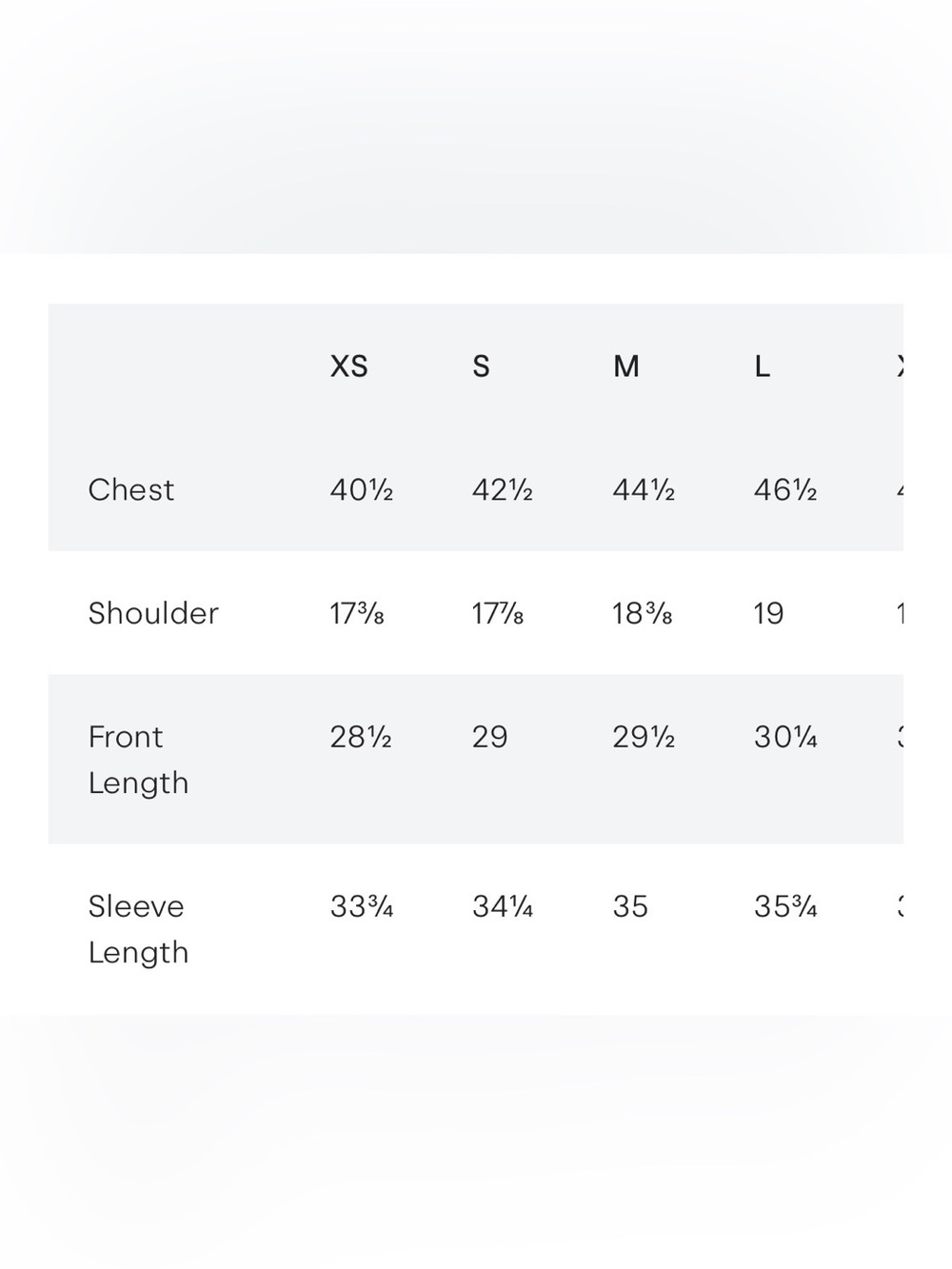Click the XS sleeve length value 33¾
The height and width of the screenshot is (1269, 952).
coord(362,906)
